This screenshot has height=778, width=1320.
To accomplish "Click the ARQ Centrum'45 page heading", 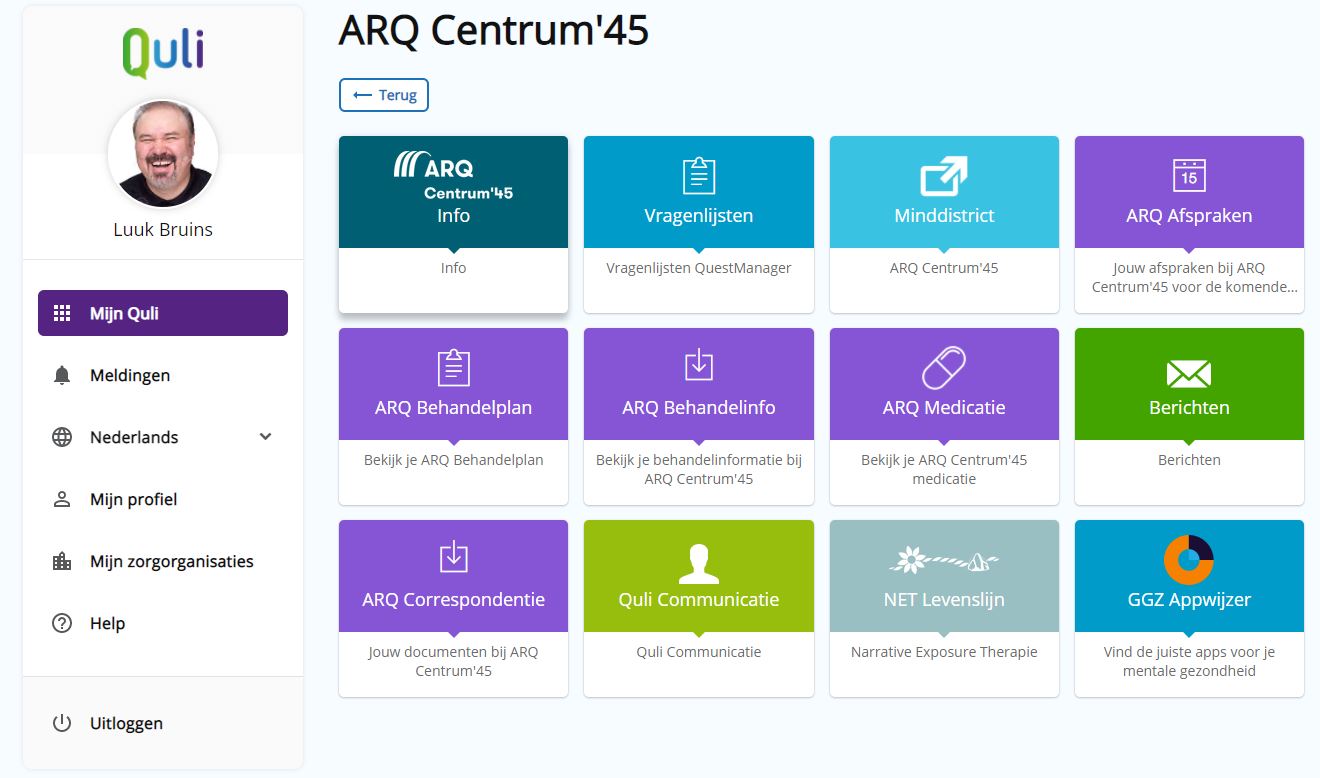I will pyautogui.click(x=494, y=32).
